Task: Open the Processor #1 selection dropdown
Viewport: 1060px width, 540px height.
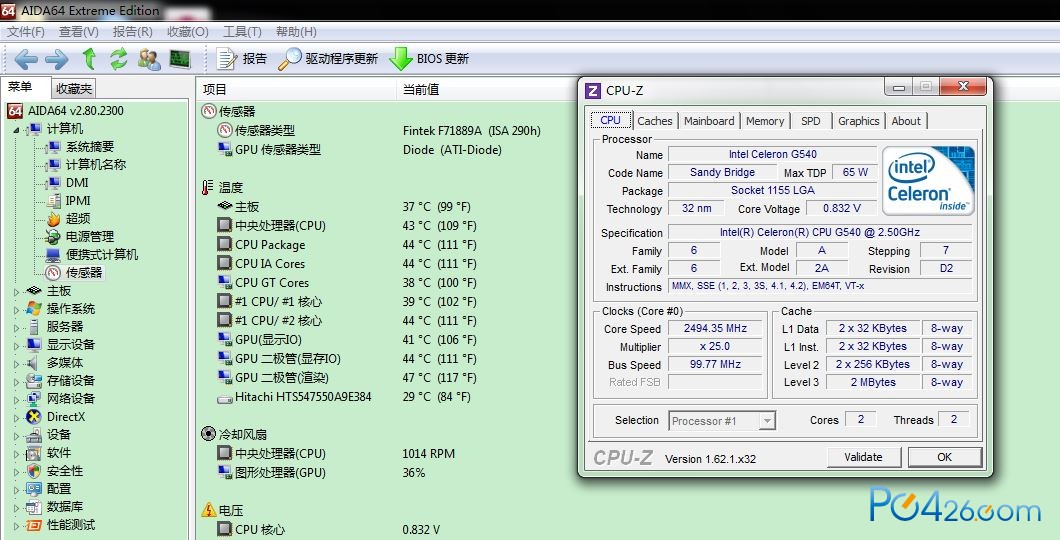Action: [x=721, y=421]
